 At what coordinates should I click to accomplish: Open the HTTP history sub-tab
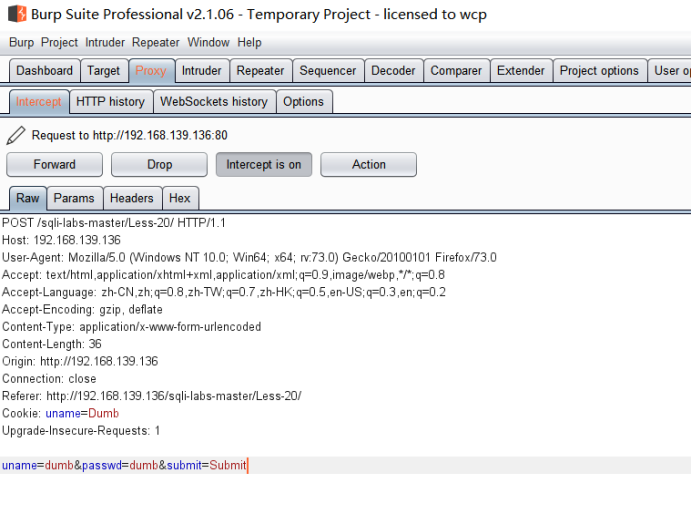[110, 101]
